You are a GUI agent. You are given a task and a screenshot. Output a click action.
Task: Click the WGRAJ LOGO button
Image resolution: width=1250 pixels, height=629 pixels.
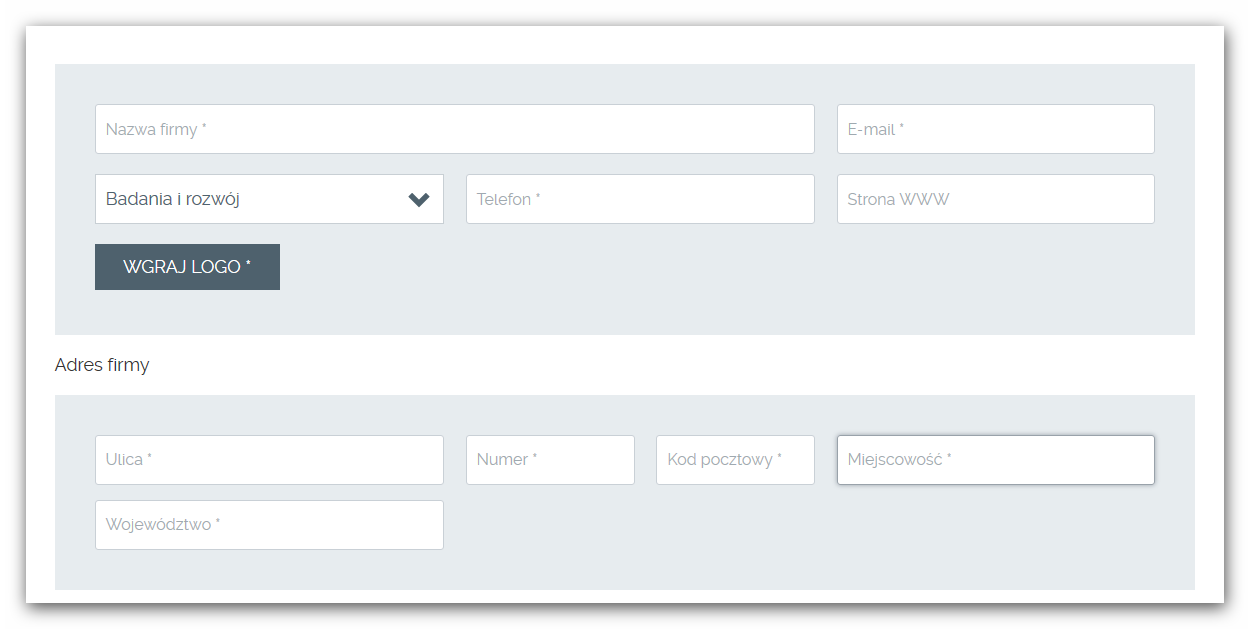coord(187,267)
